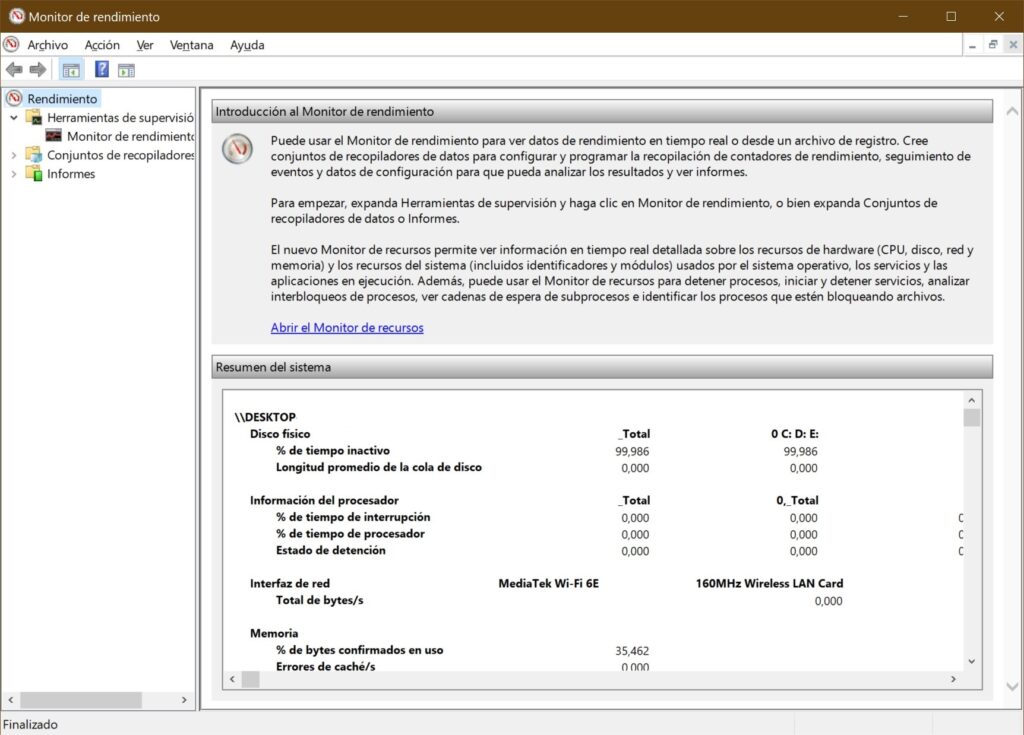Open help with the question mark icon
Screen dimensions: 1024x735
pos(101,69)
